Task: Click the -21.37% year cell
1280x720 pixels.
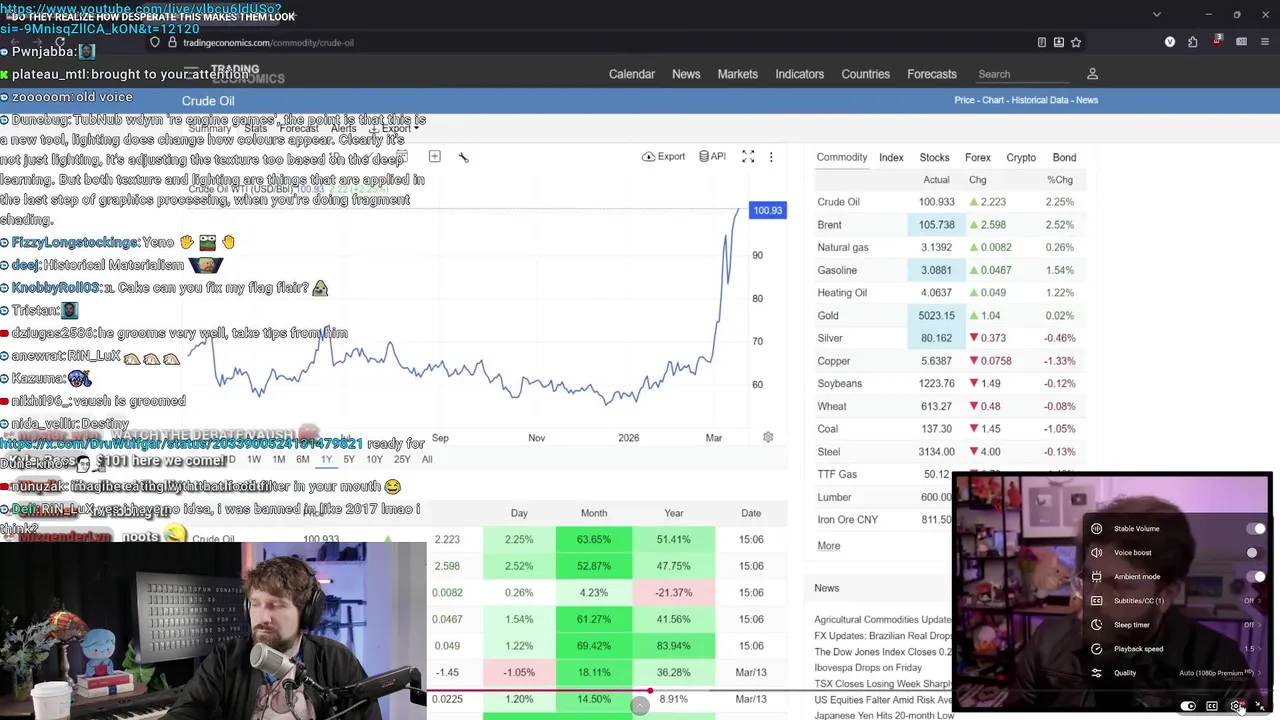Action: [674, 592]
